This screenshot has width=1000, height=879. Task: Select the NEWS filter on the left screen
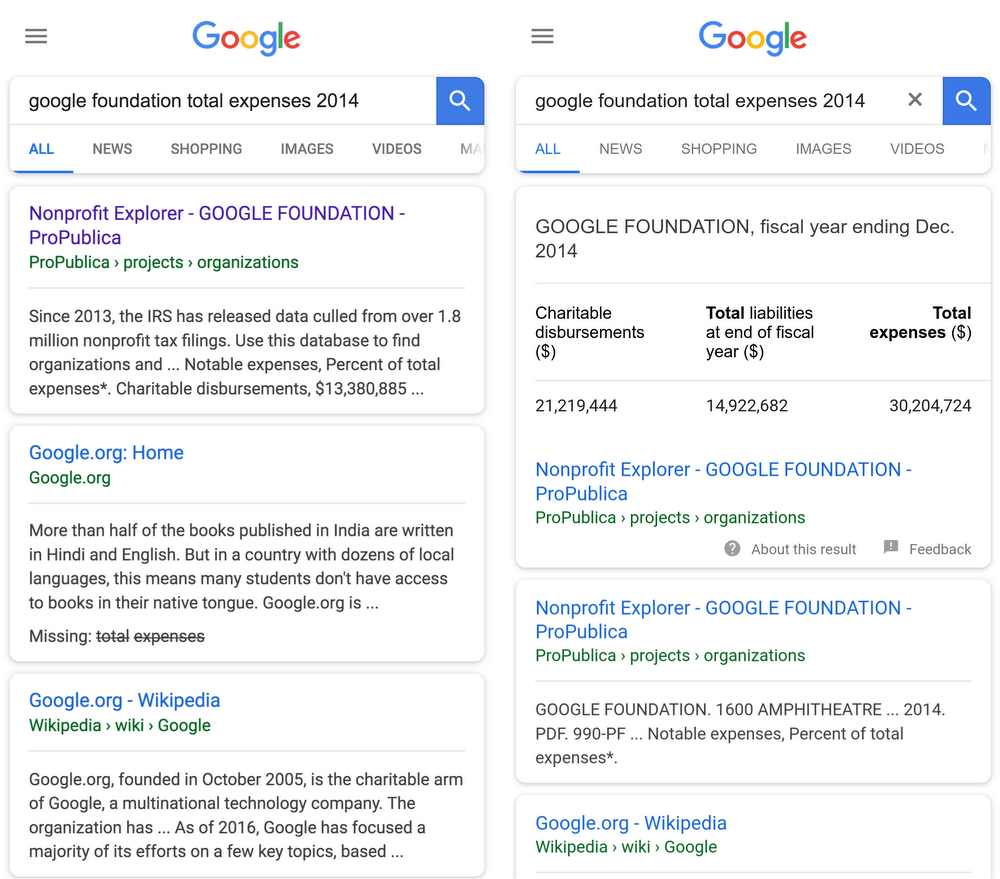(x=112, y=148)
